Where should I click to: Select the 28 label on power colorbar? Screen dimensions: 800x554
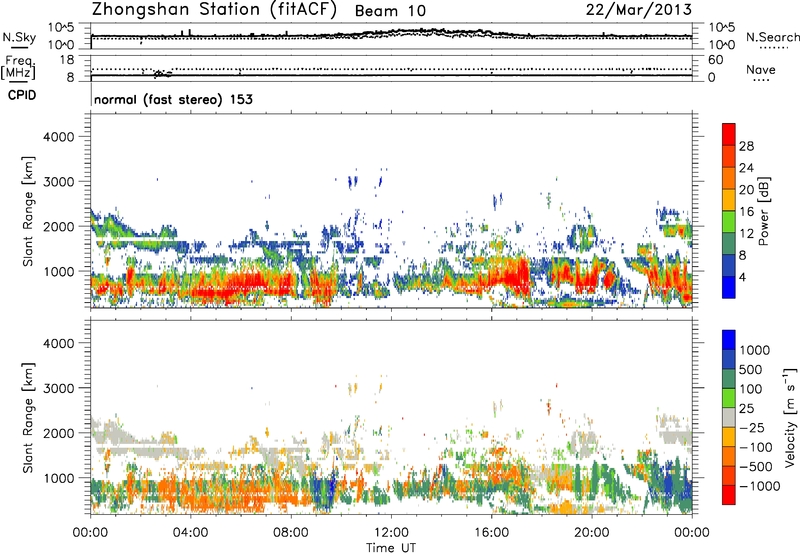[746, 146]
